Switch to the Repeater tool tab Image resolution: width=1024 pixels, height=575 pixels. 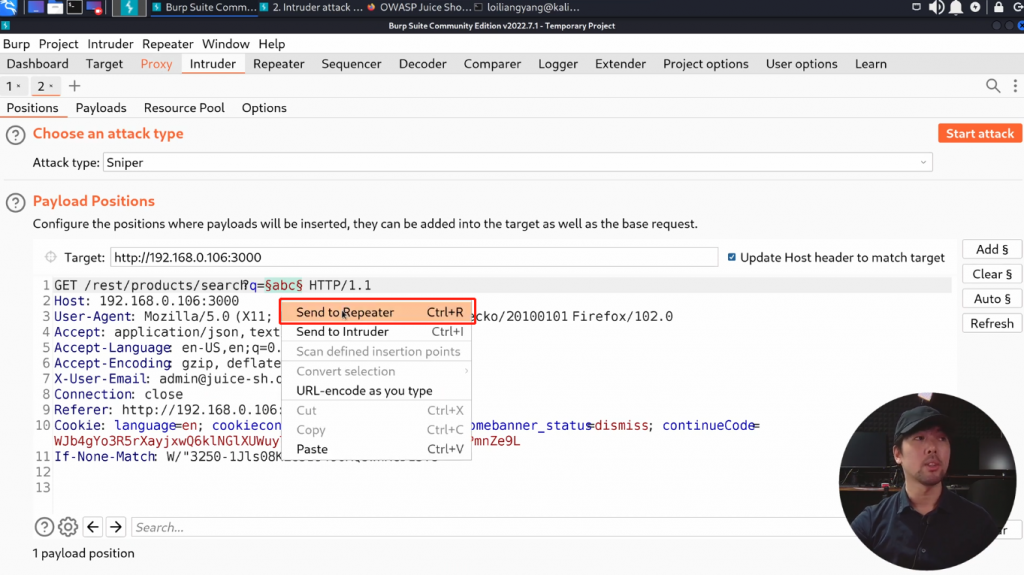point(279,64)
